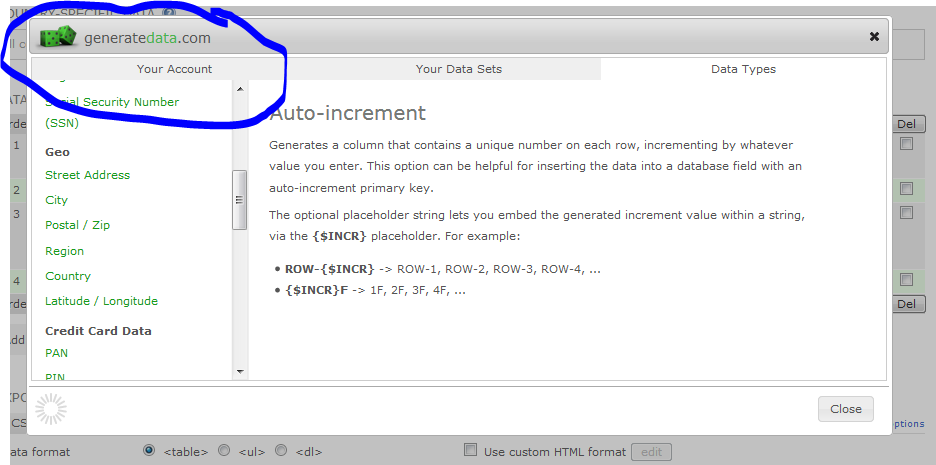The width and height of the screenshot is (936, 465).
Task: Tick the delete checkbox for row 4
Action: click(x=906, y=279)
